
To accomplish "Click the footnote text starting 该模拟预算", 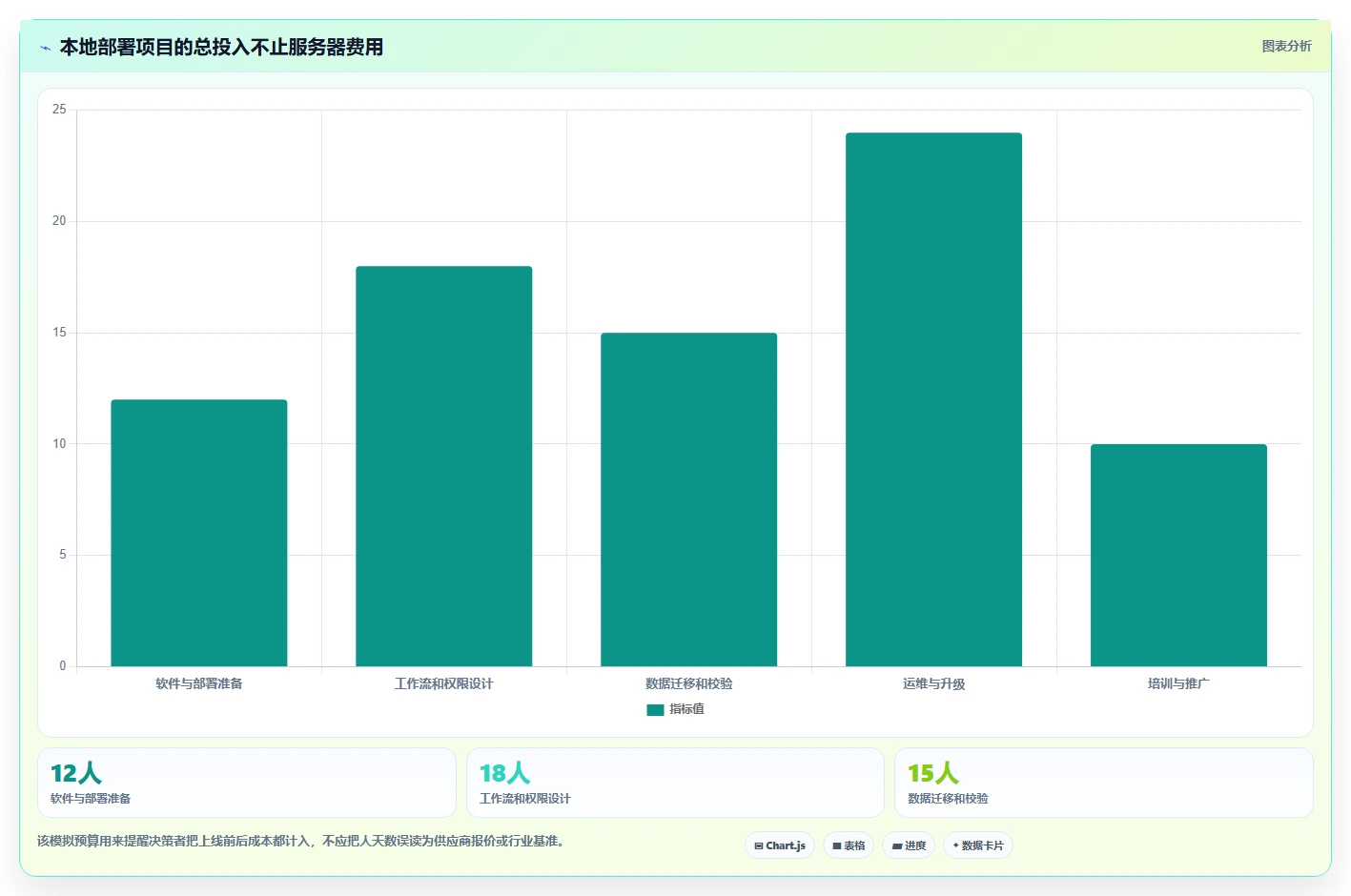I will coord(300,841).
